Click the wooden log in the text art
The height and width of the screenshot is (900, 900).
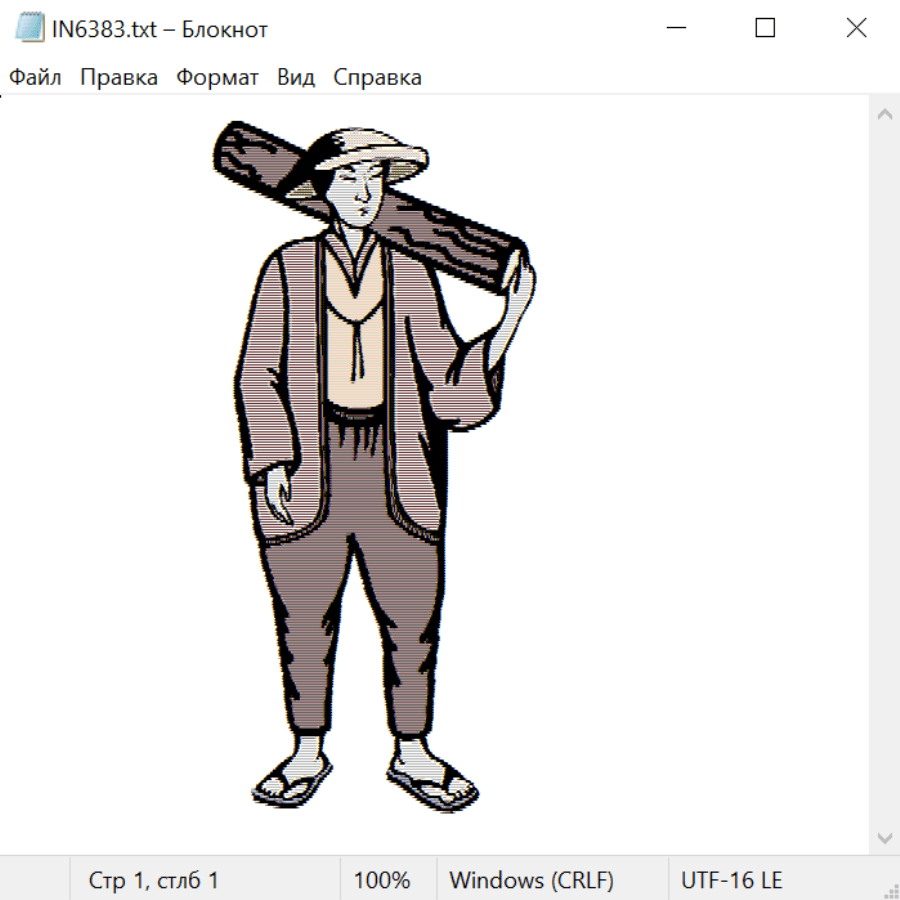pyautogui.click(x=455, y=240)
